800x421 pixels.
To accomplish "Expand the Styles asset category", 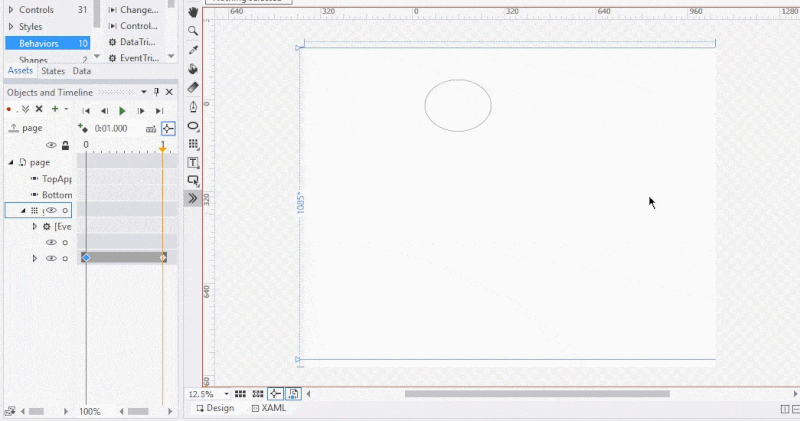I will coord(11,27).
